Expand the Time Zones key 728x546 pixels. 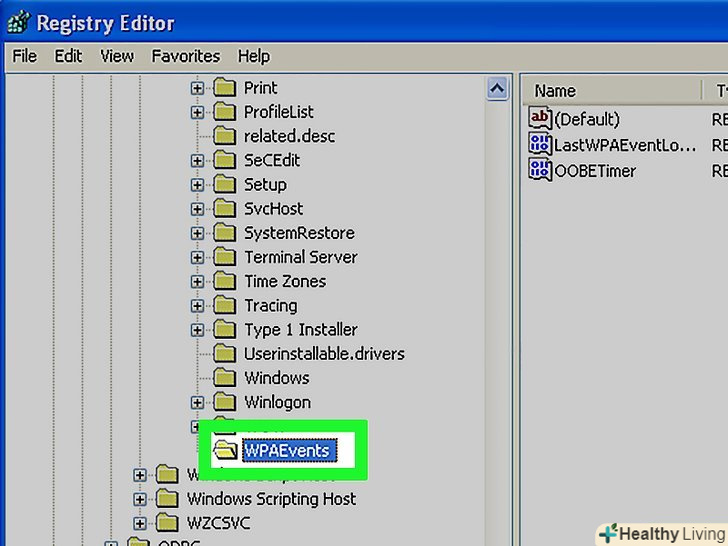click(x=197, y=281)
